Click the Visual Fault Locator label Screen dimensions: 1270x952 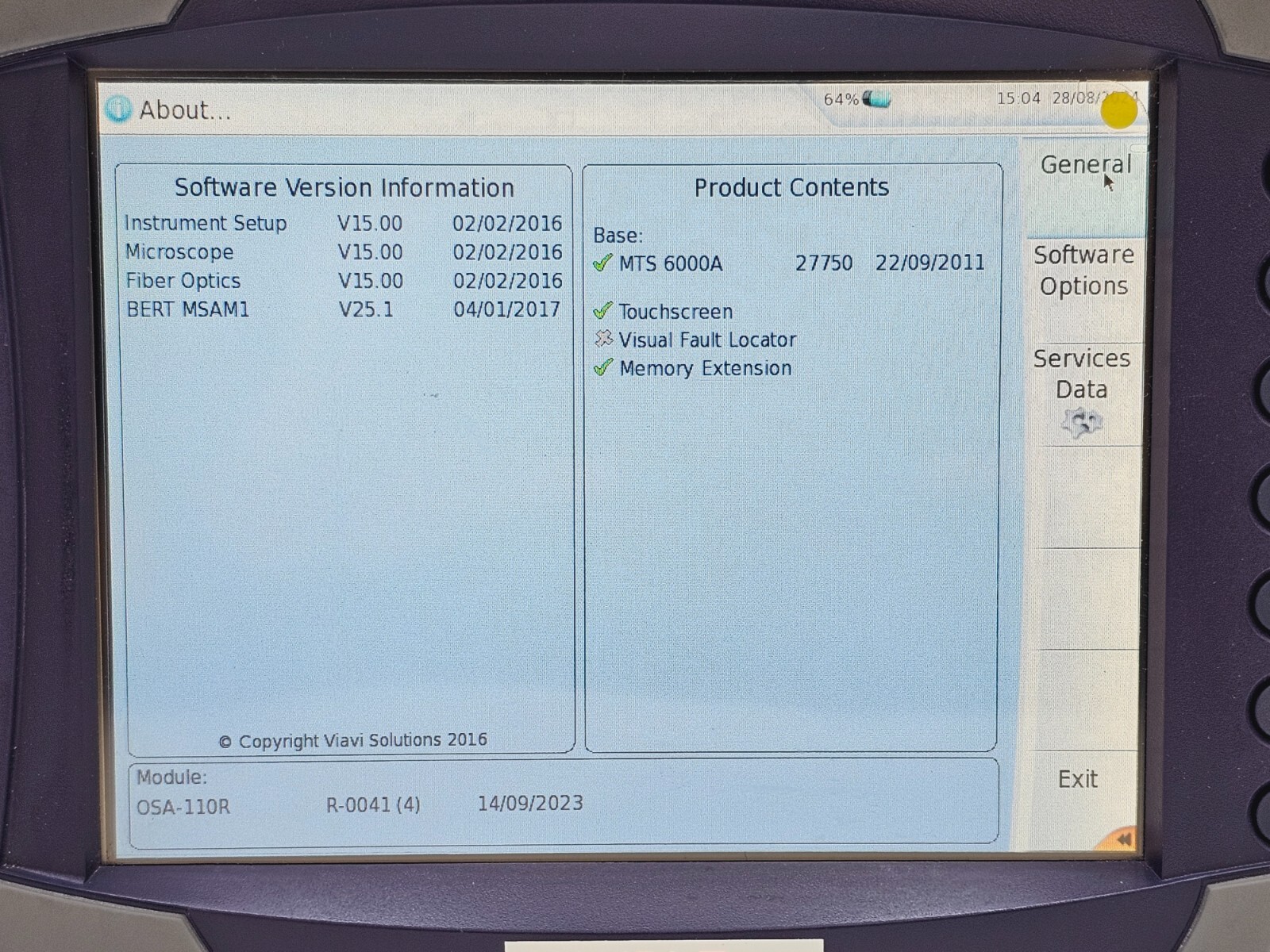point(707,340)
